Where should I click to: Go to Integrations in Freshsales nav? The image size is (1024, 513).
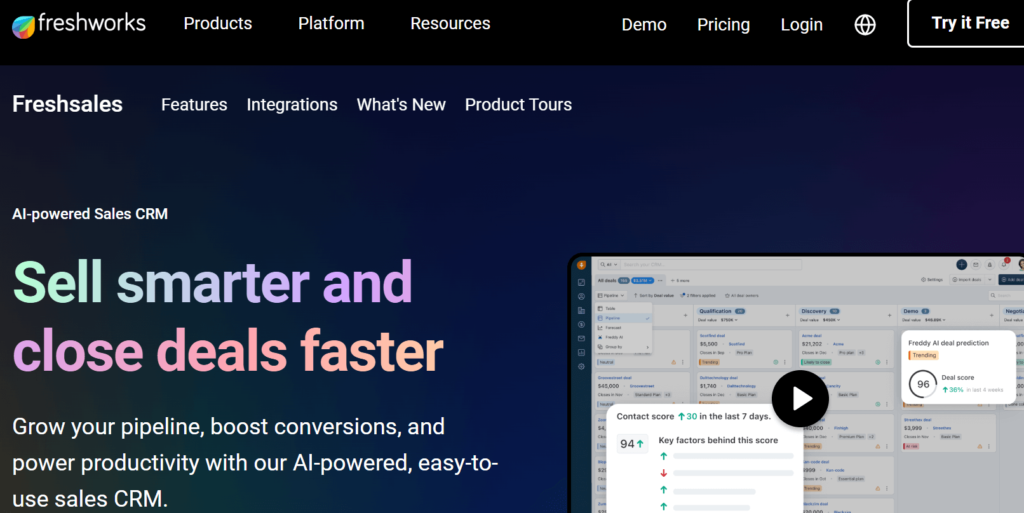292,104
